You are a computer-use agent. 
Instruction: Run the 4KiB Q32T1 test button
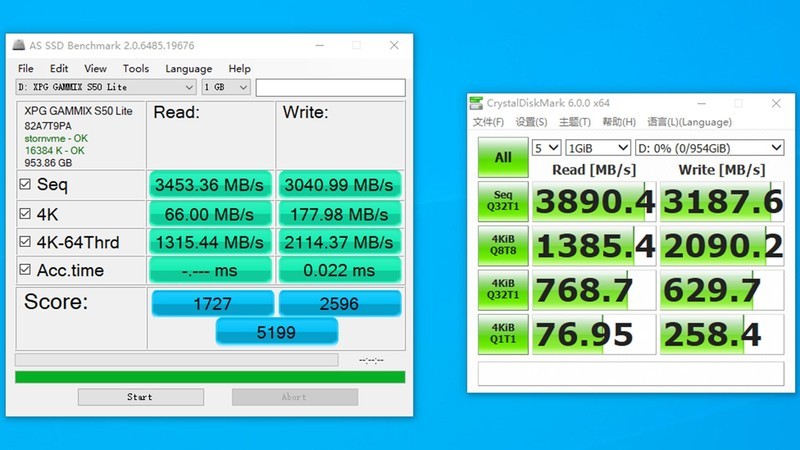(503, 290)
